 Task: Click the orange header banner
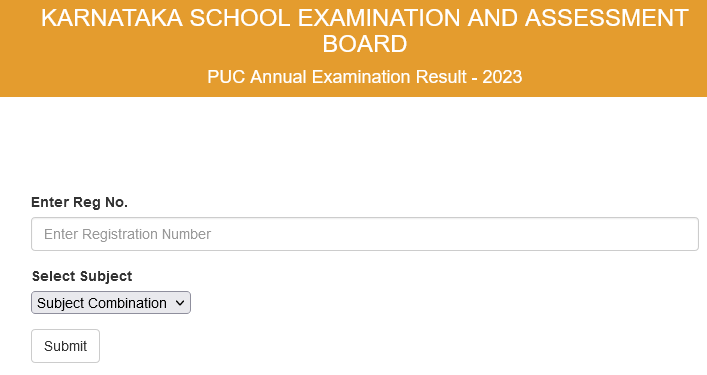[354, 48]
